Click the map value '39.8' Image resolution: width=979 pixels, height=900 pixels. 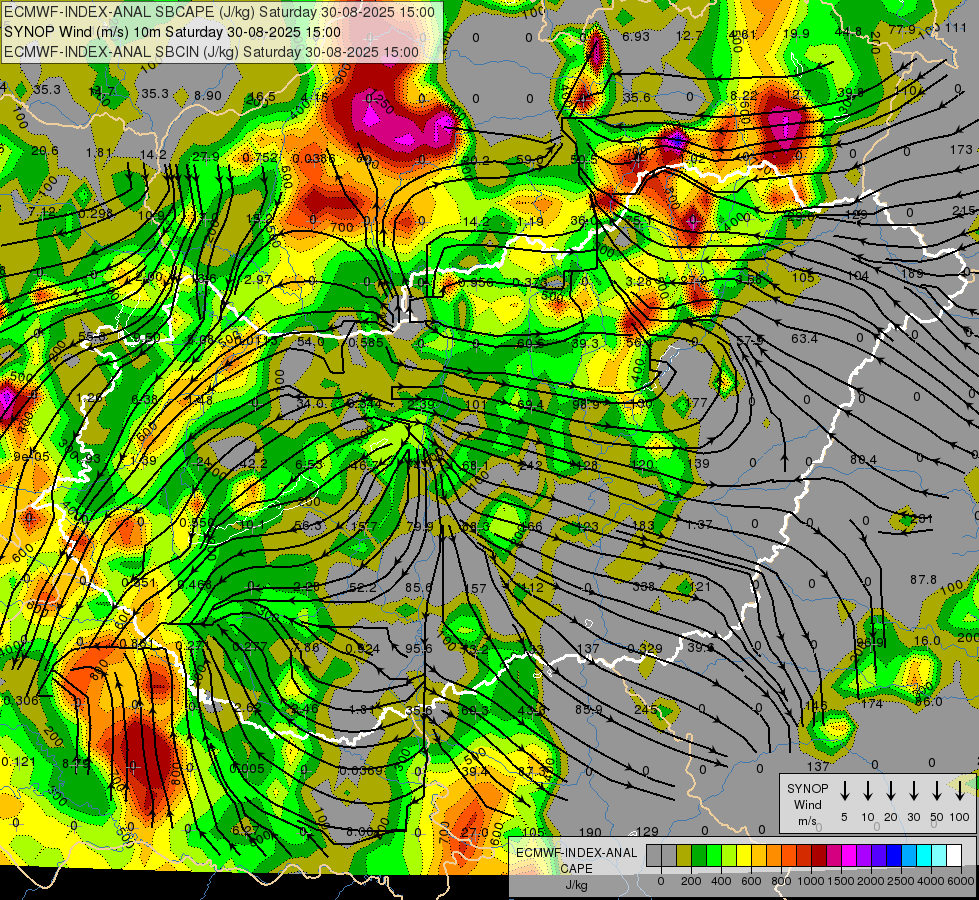click(850, 92)
